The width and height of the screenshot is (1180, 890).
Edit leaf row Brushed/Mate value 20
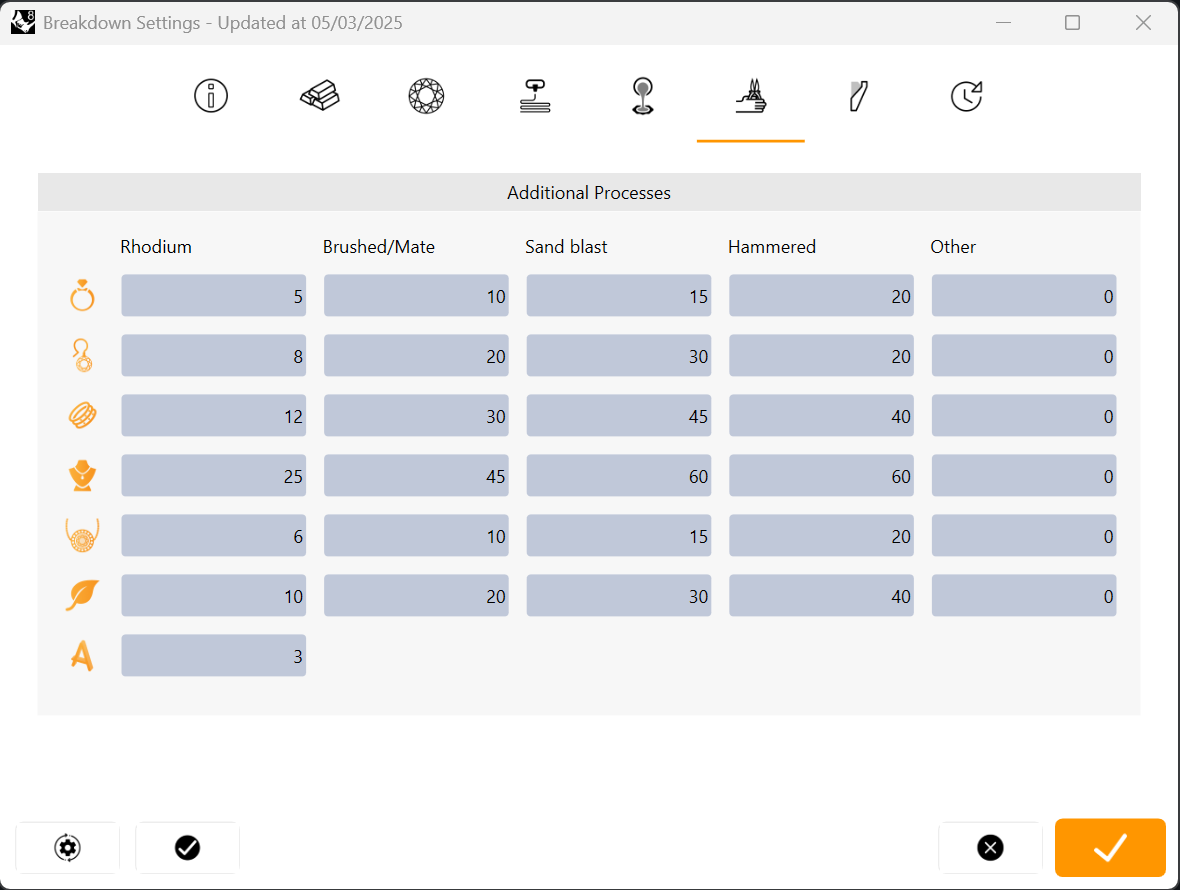pyautogui.click(x=416, y=595)
